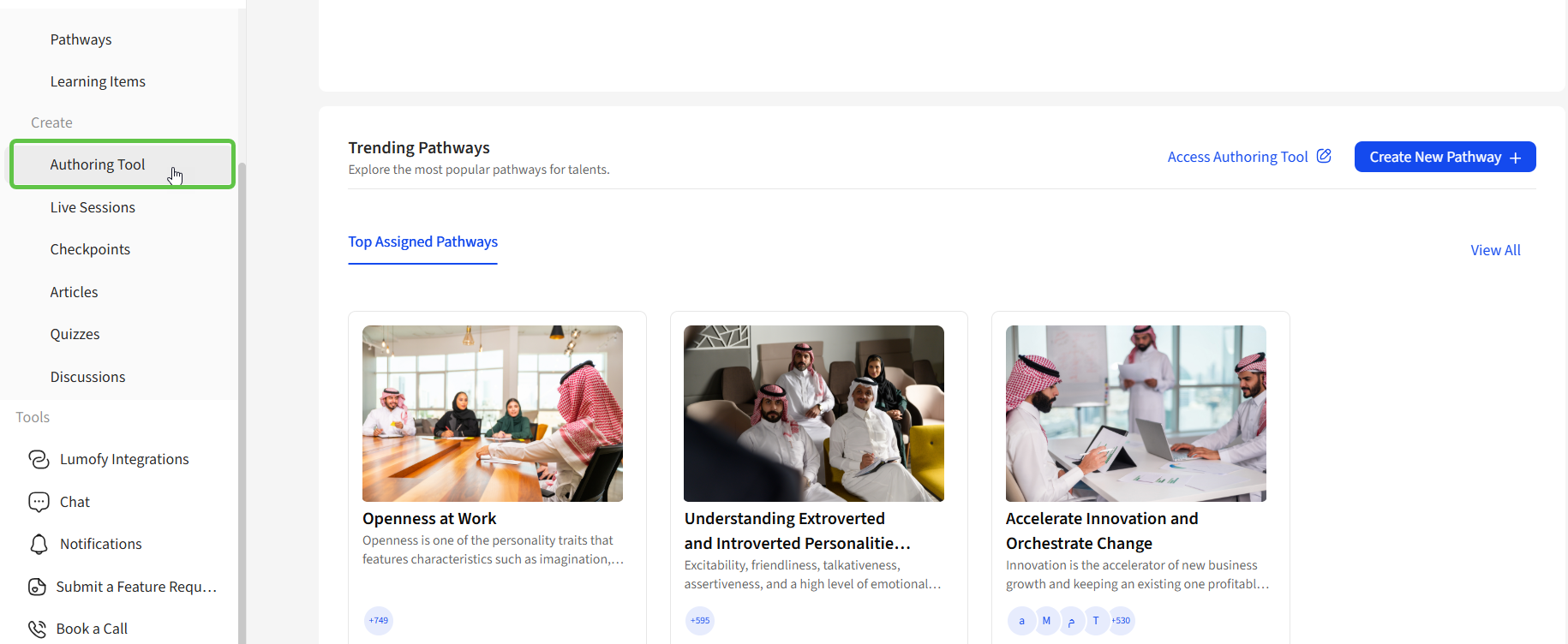Click the Book a Call phone icon

coord(37,629)
